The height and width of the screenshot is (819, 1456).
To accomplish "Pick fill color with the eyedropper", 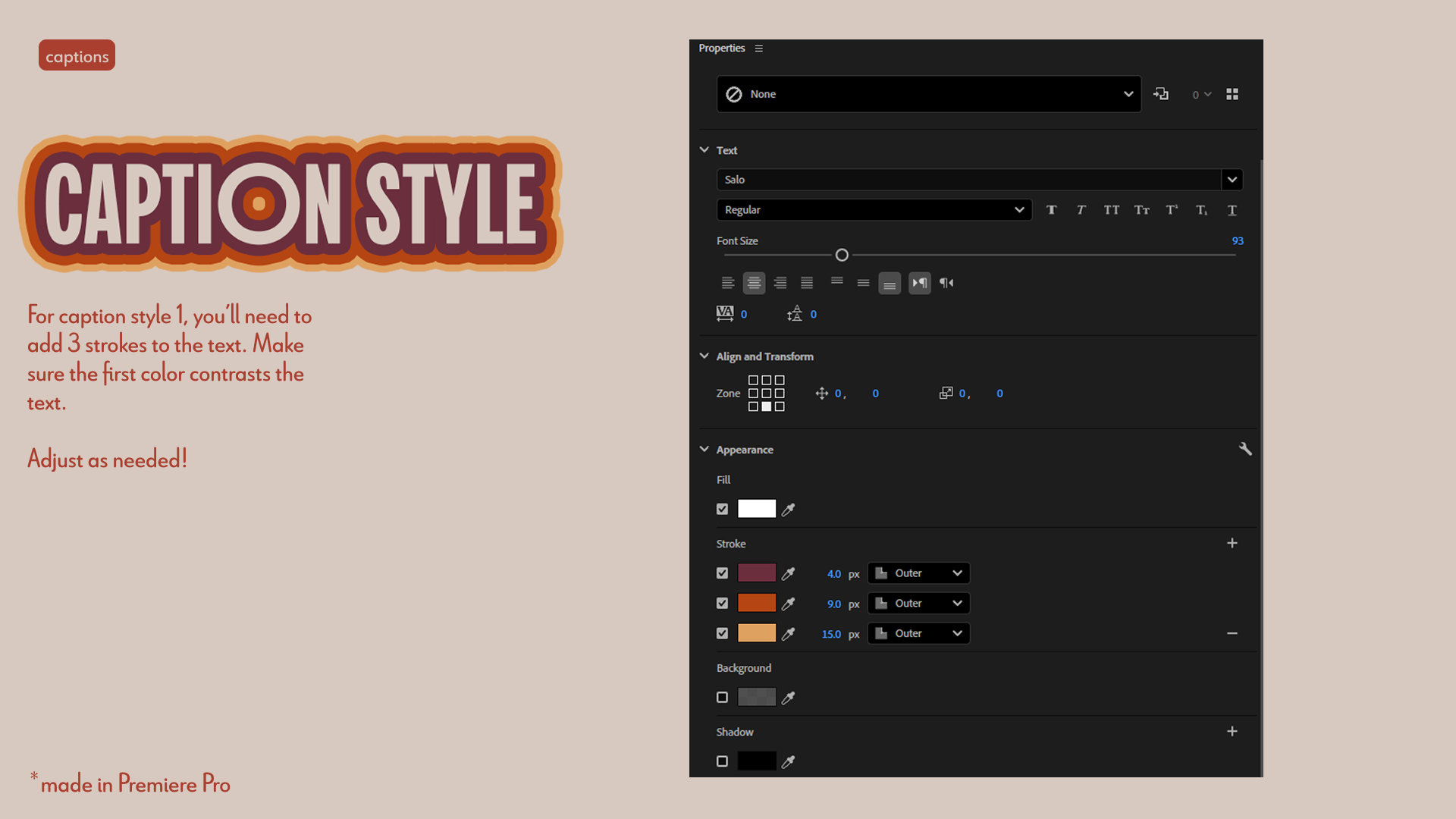I will click(789, 510).
